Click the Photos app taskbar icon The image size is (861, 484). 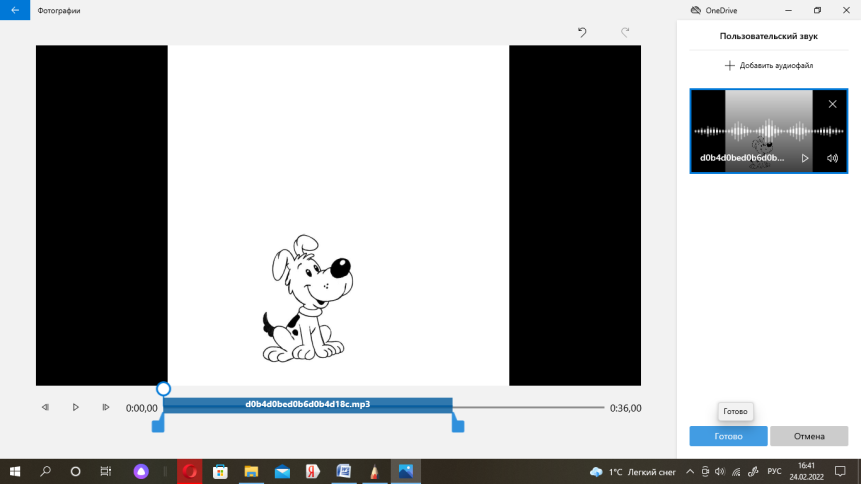point(406,471)
